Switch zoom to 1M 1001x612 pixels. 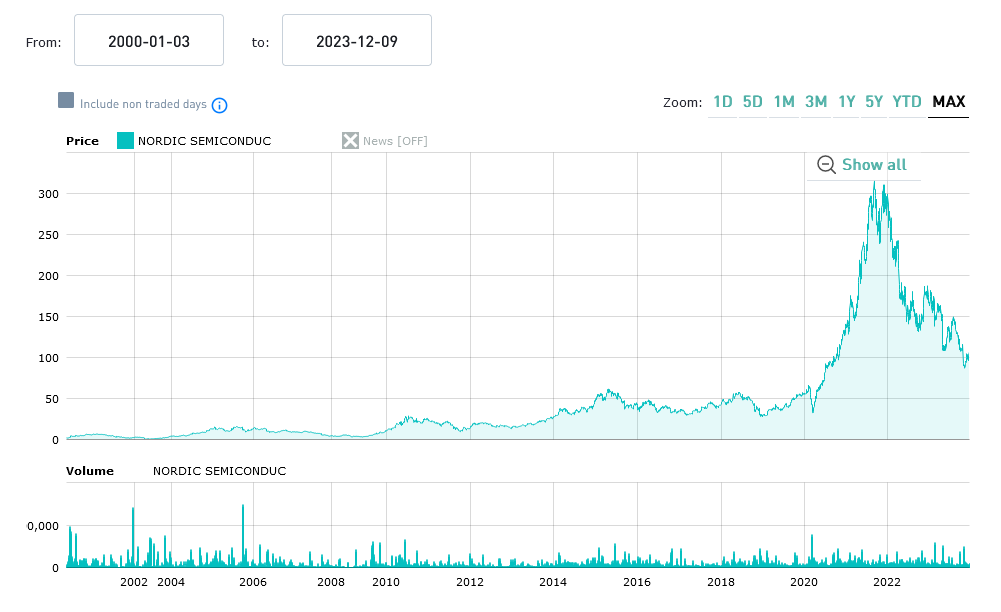(784, 102)
